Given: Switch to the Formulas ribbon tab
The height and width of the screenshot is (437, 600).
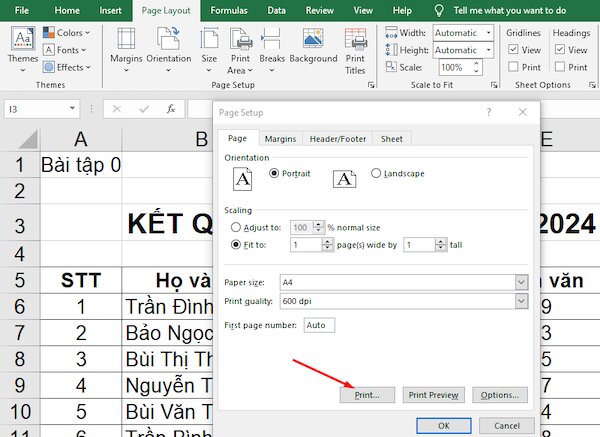Looking at the screenshot, I should (x=229, y=10).
